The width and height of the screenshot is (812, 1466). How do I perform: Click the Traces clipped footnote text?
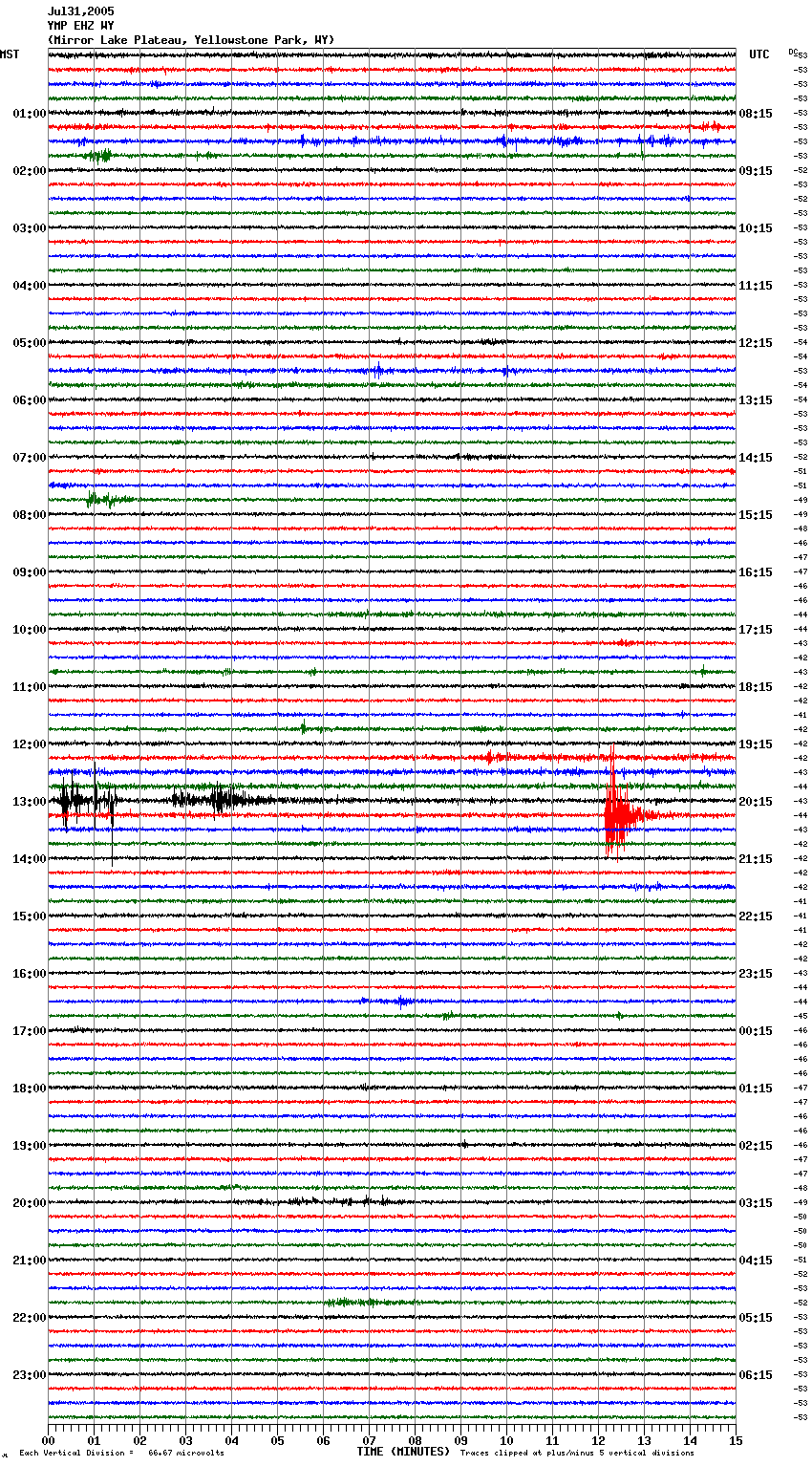[x=577, y=1453]
